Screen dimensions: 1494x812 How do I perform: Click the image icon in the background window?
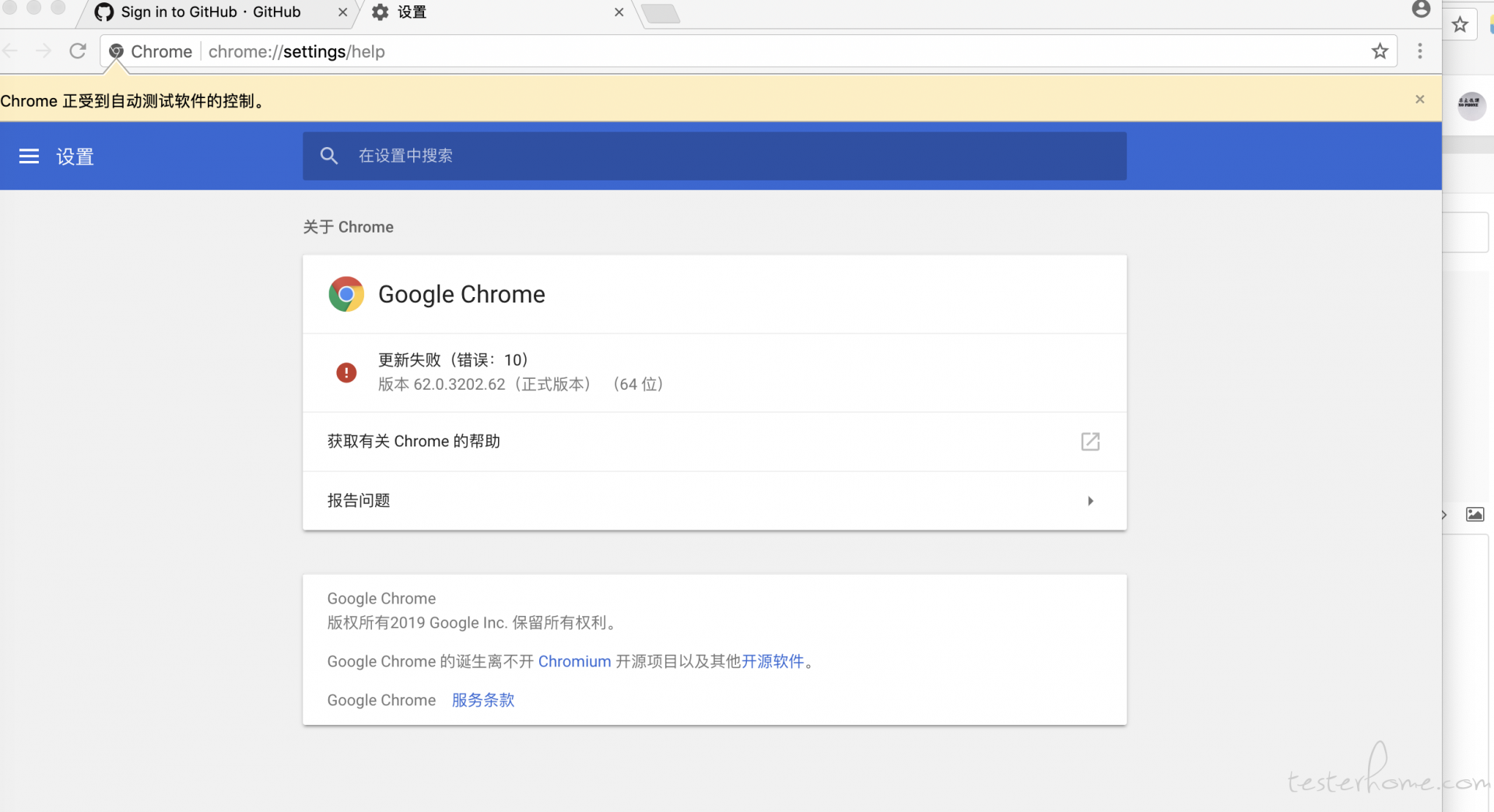1475,514
